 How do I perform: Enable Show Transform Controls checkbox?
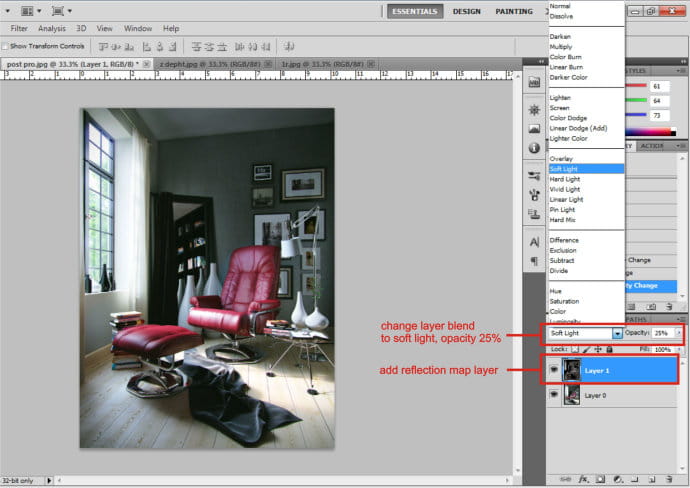(5, 46)
